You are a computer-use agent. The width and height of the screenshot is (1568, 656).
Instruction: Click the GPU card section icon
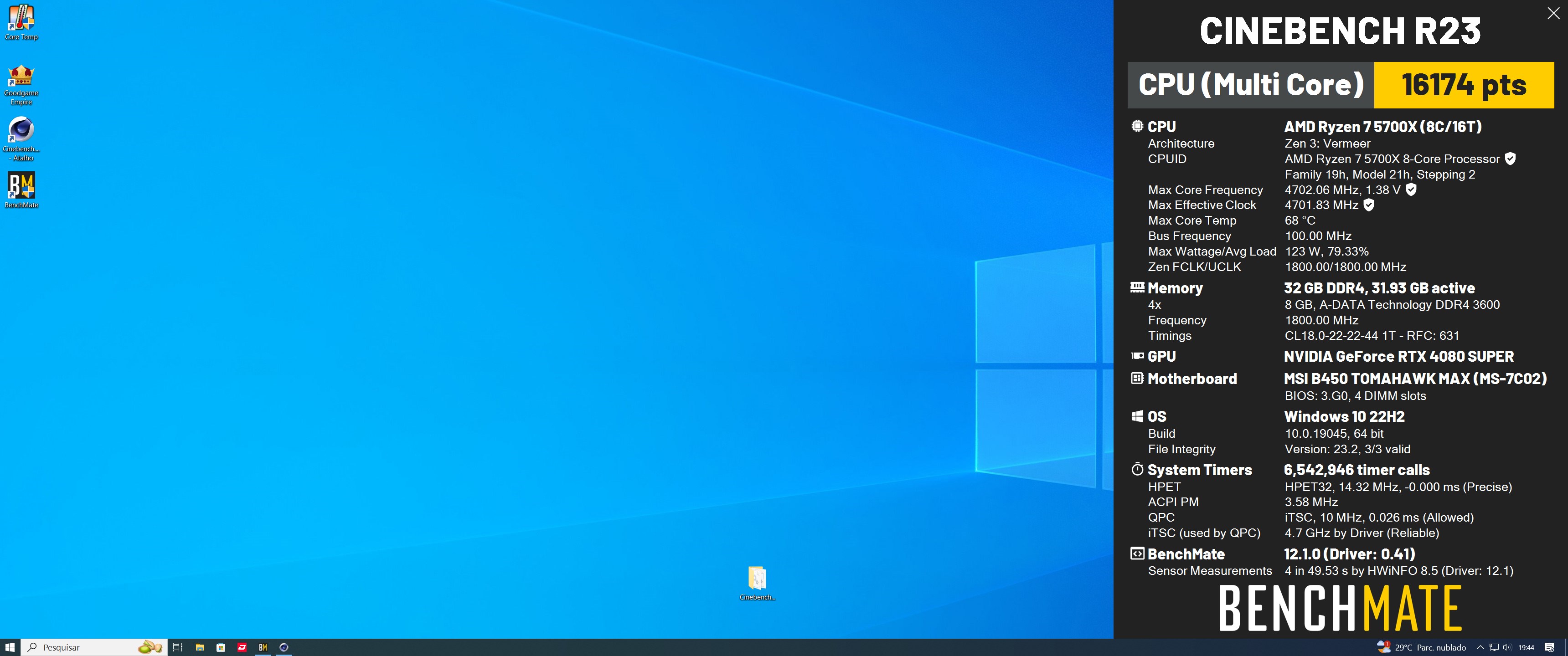coord(1137,355)
